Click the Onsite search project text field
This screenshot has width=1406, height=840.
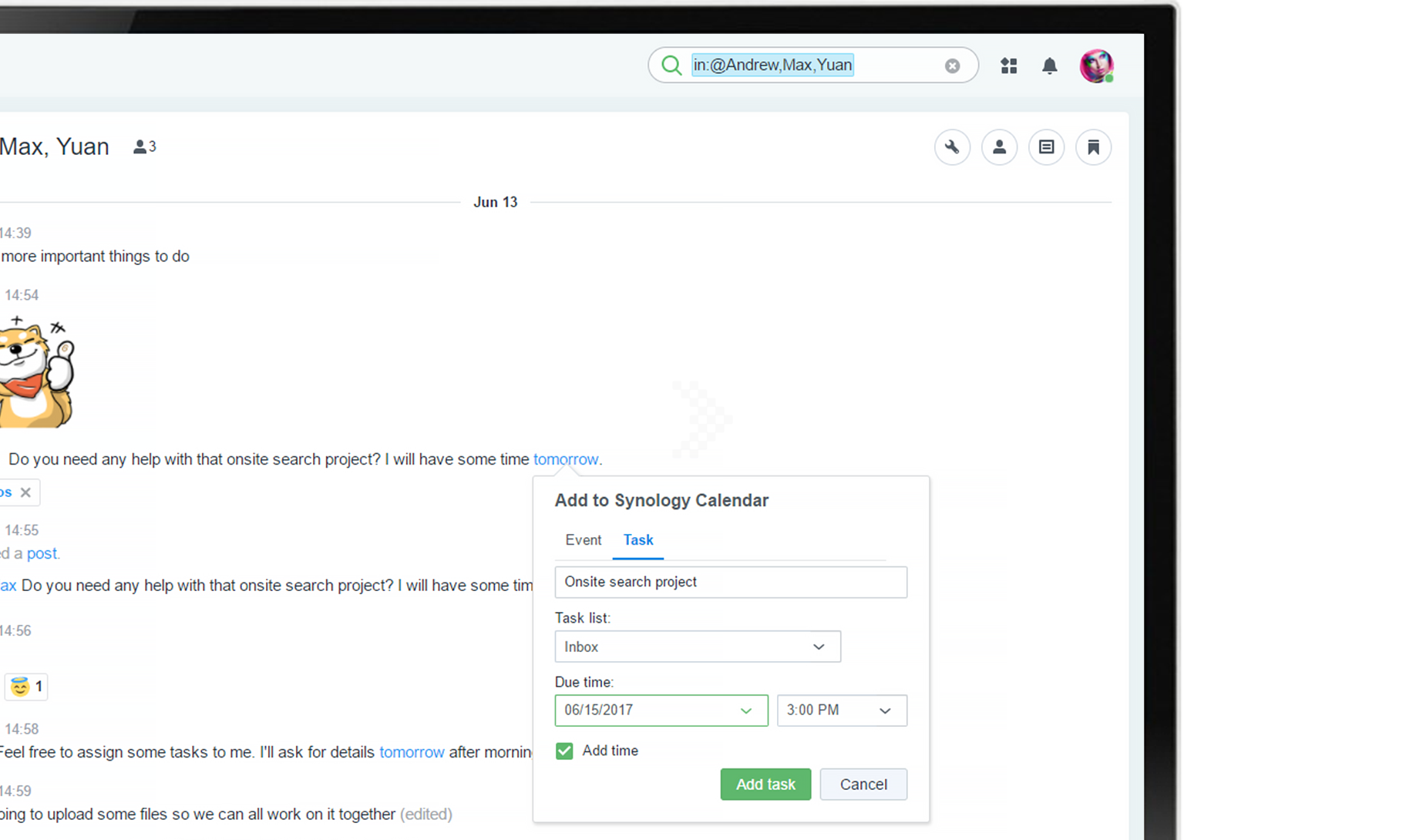coord(729,582)
